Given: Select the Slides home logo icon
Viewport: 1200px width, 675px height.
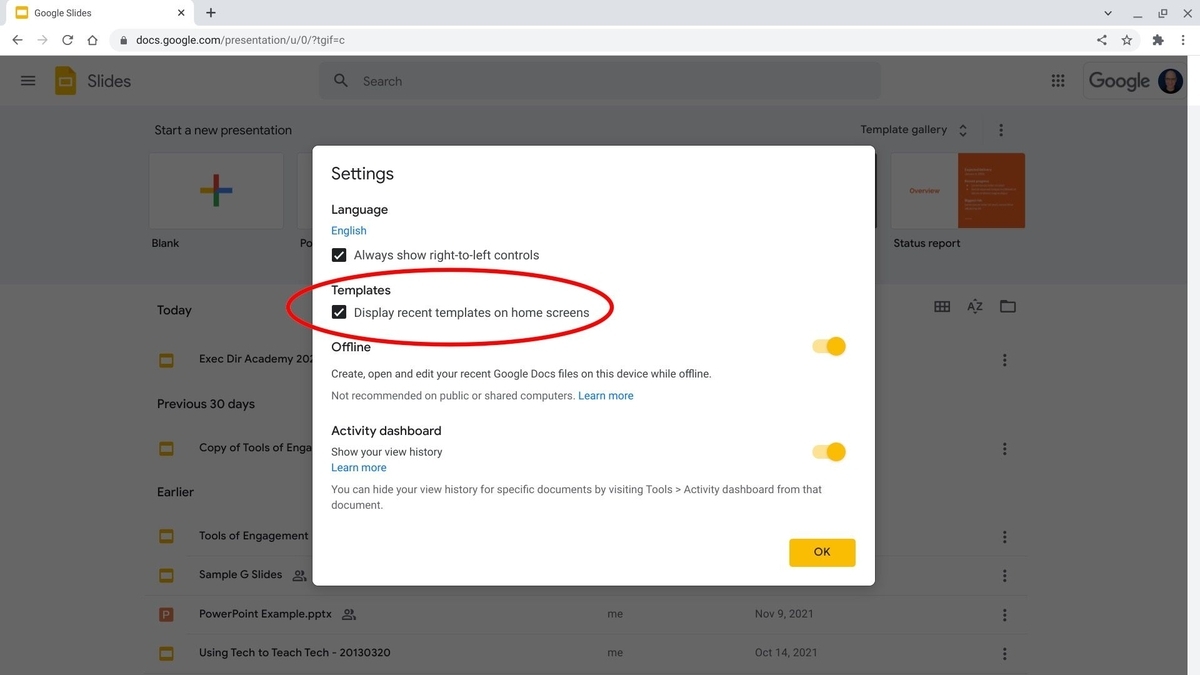Looking at the screenshot, I should (64, 80).
